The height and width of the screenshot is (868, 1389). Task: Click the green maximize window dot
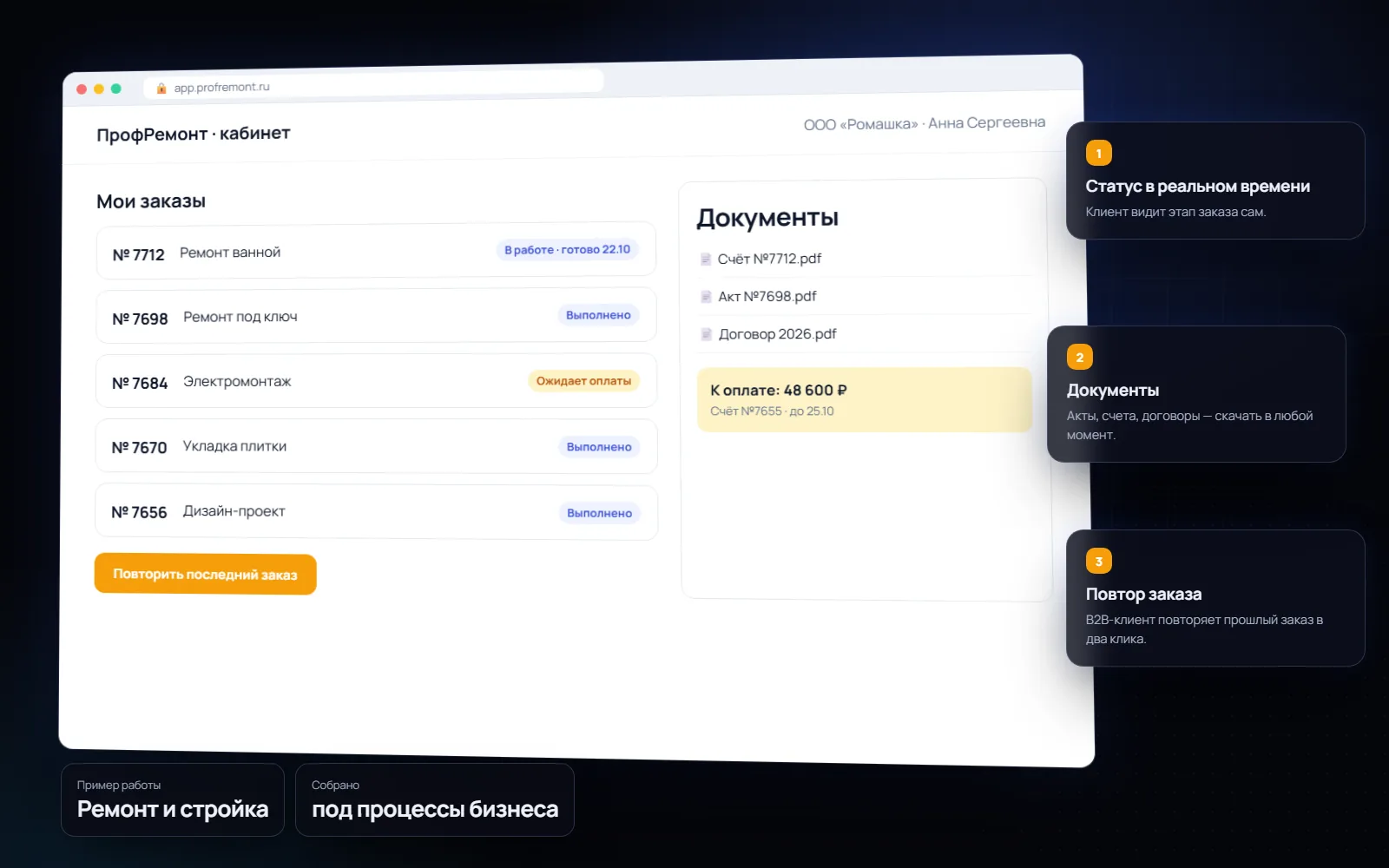(116, 89)
